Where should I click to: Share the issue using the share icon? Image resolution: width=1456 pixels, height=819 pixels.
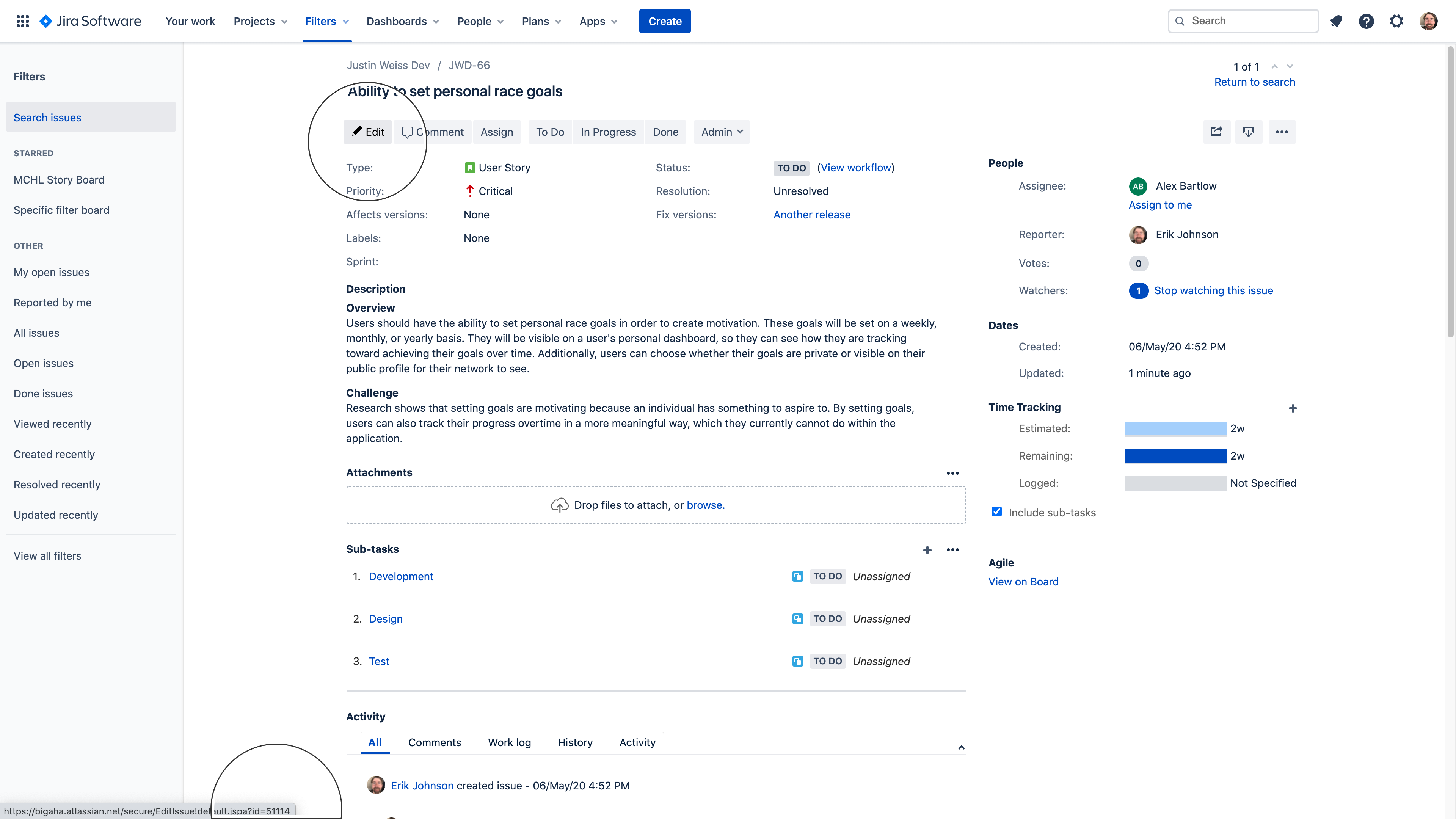(1216, 132)
